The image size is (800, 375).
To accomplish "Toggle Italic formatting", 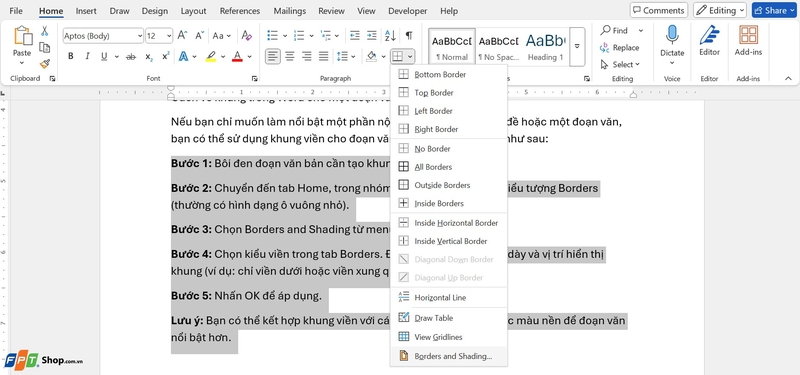I will pyautogui.click(x=87, y=57).
